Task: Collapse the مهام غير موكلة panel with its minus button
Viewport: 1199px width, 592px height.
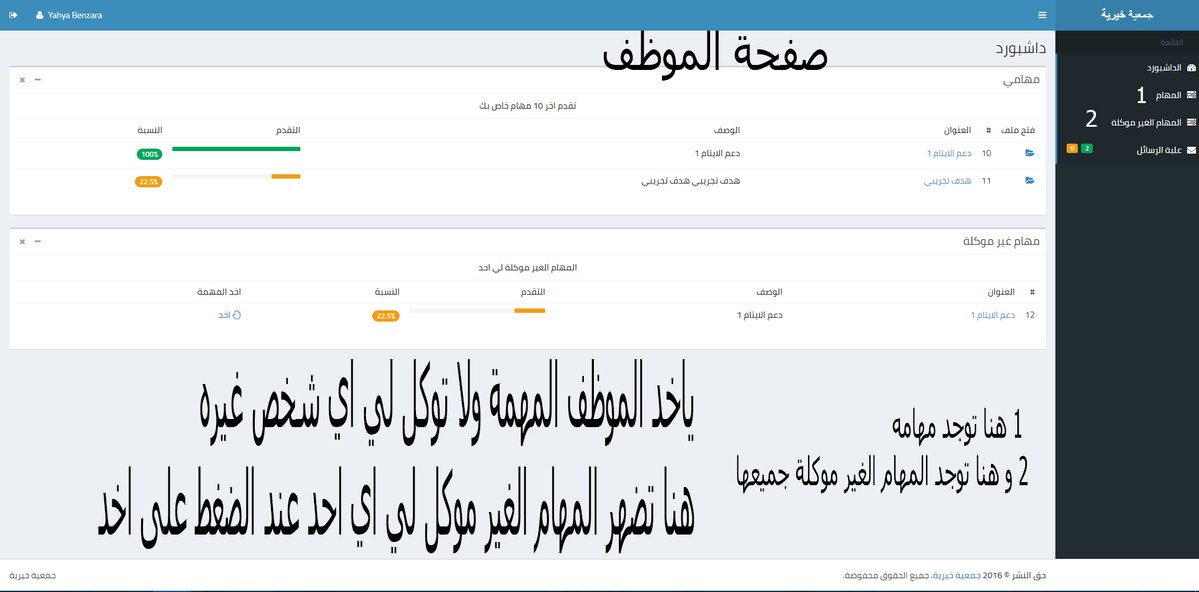Action: 37,241
